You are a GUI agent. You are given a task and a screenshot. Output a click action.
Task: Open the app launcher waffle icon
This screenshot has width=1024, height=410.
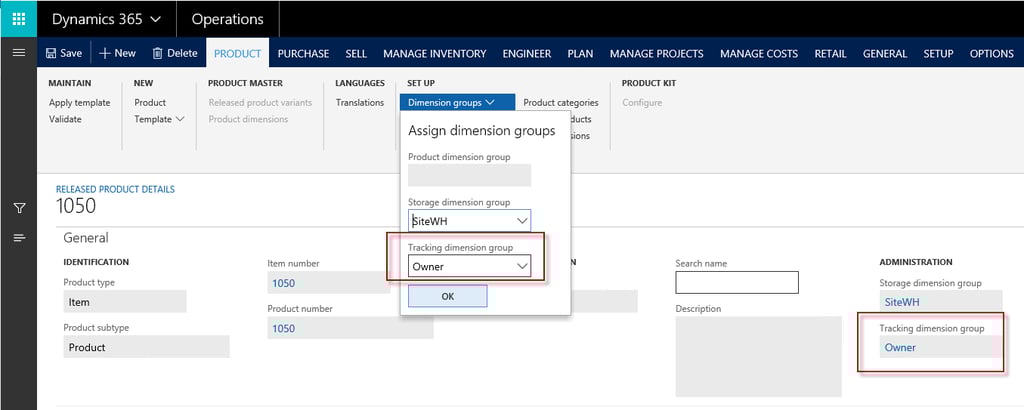pyautogui.click(x=18, y=18)
